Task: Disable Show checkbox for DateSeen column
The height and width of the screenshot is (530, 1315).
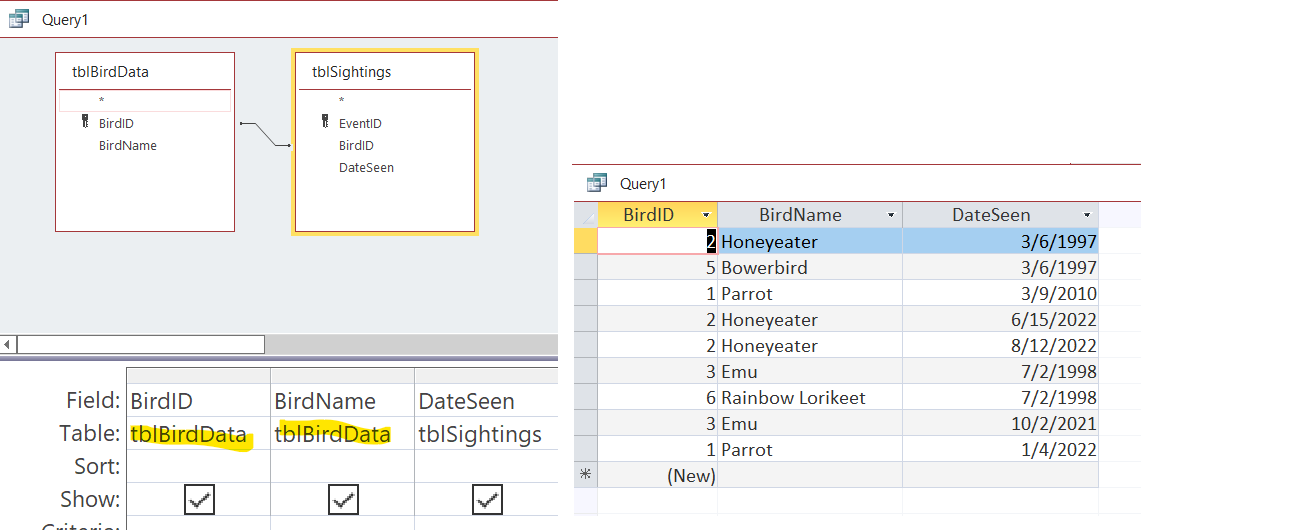Action: [487, 500]
